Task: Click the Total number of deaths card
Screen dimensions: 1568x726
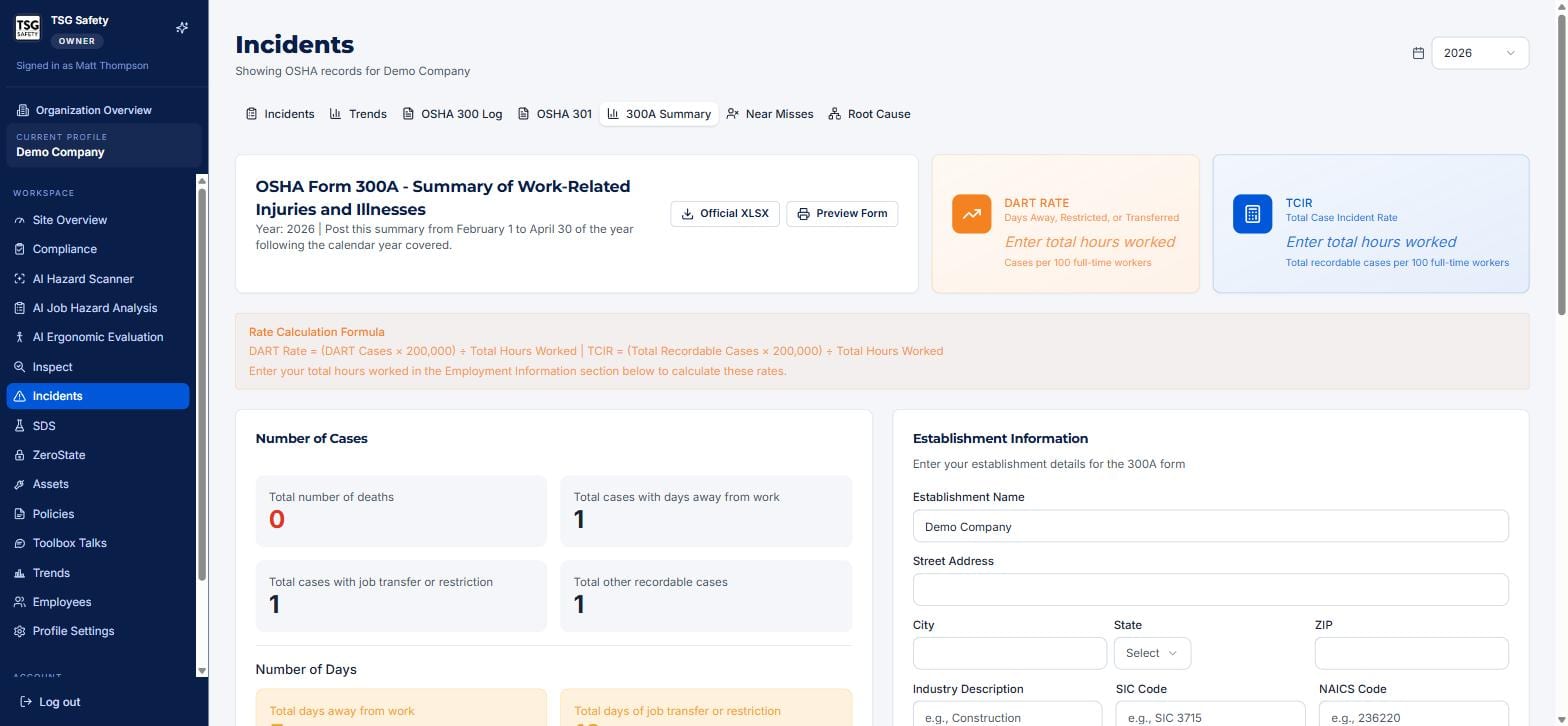Action: coord(401,511)
